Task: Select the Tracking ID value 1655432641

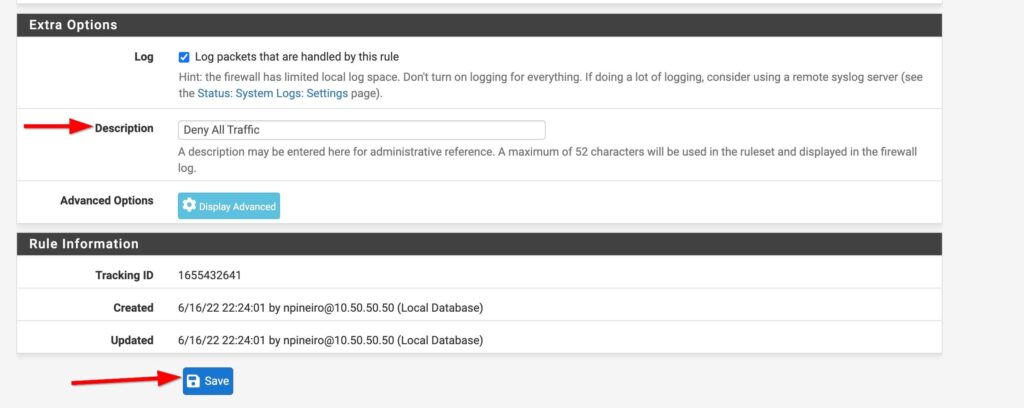Action: pos(210,275)
